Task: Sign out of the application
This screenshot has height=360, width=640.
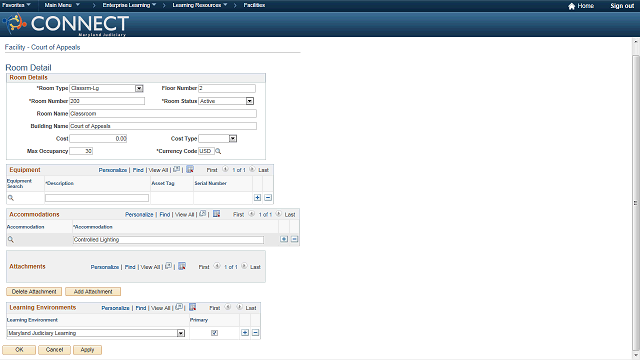Action: point(622,6)
